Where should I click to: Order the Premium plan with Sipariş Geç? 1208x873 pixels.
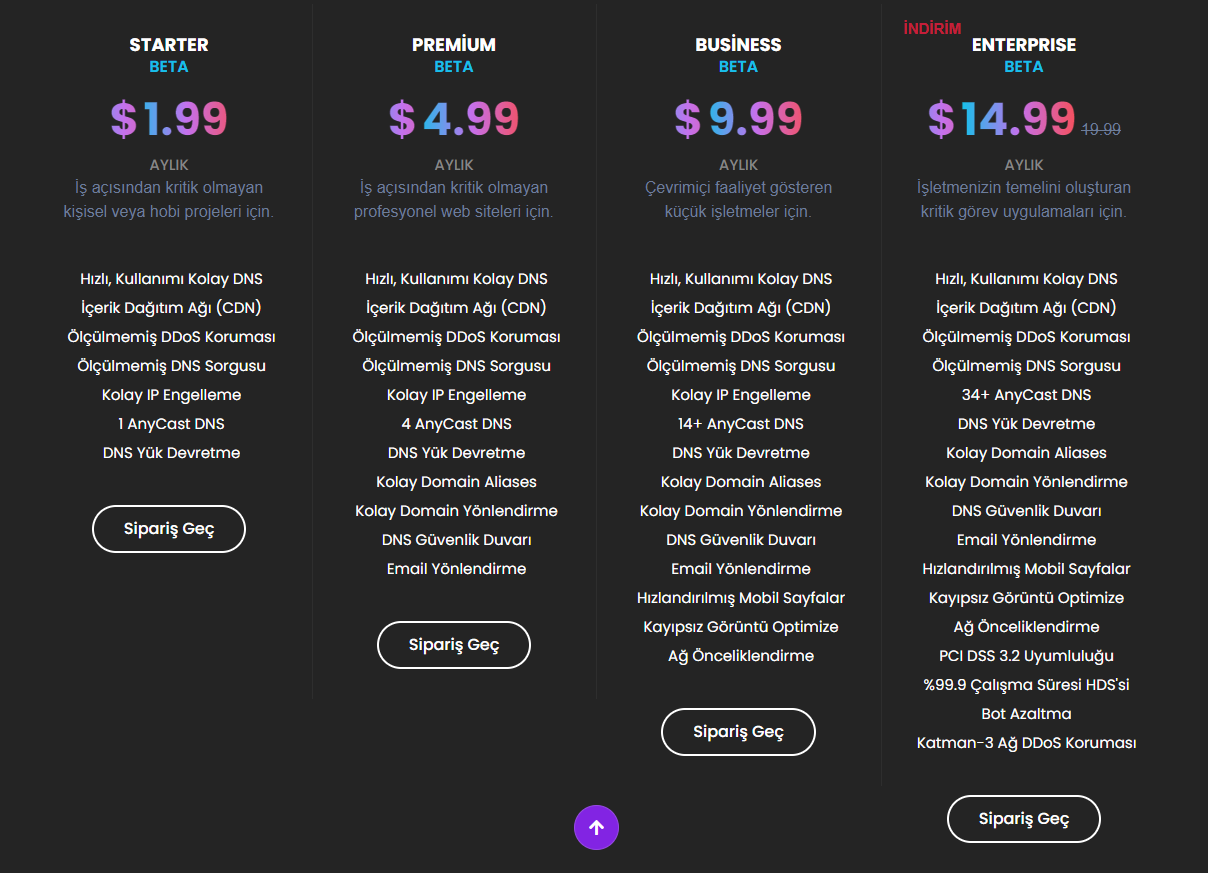pyautogui.click(x=453, y=645)
